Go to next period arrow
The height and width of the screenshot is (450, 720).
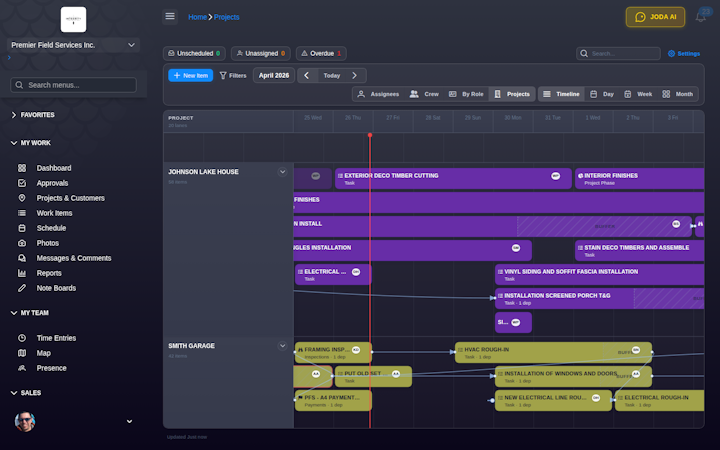pos(354,75)
